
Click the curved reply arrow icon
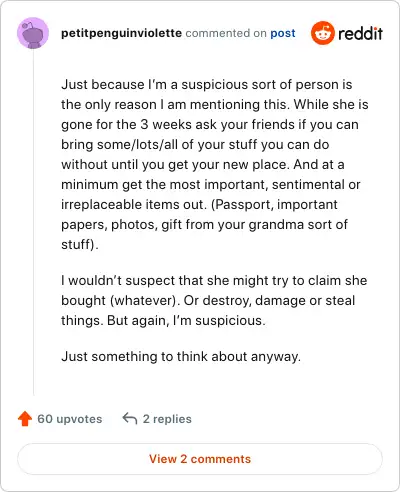click(130, 418)
